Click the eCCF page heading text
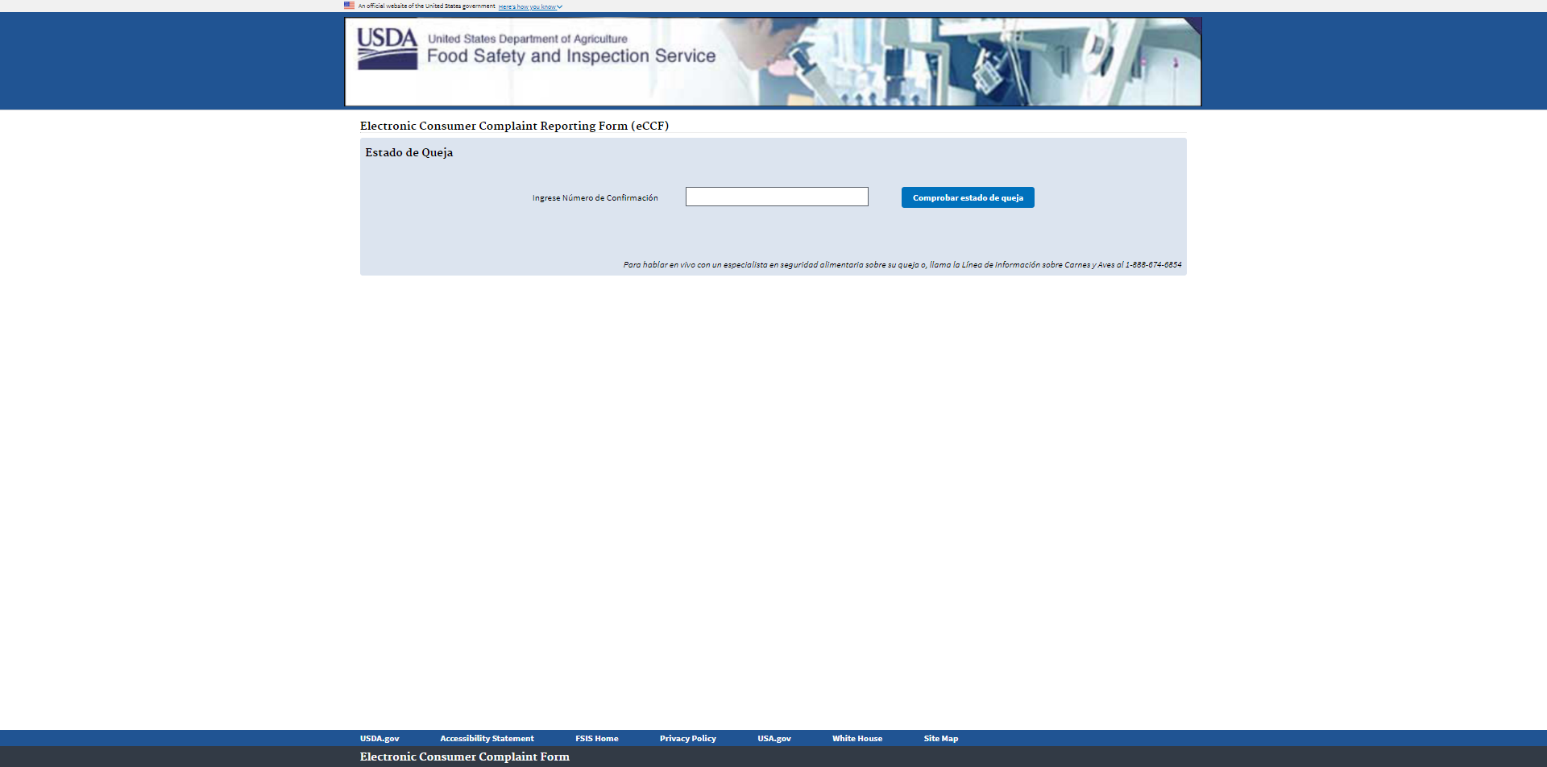 click(x=514, y=126)
